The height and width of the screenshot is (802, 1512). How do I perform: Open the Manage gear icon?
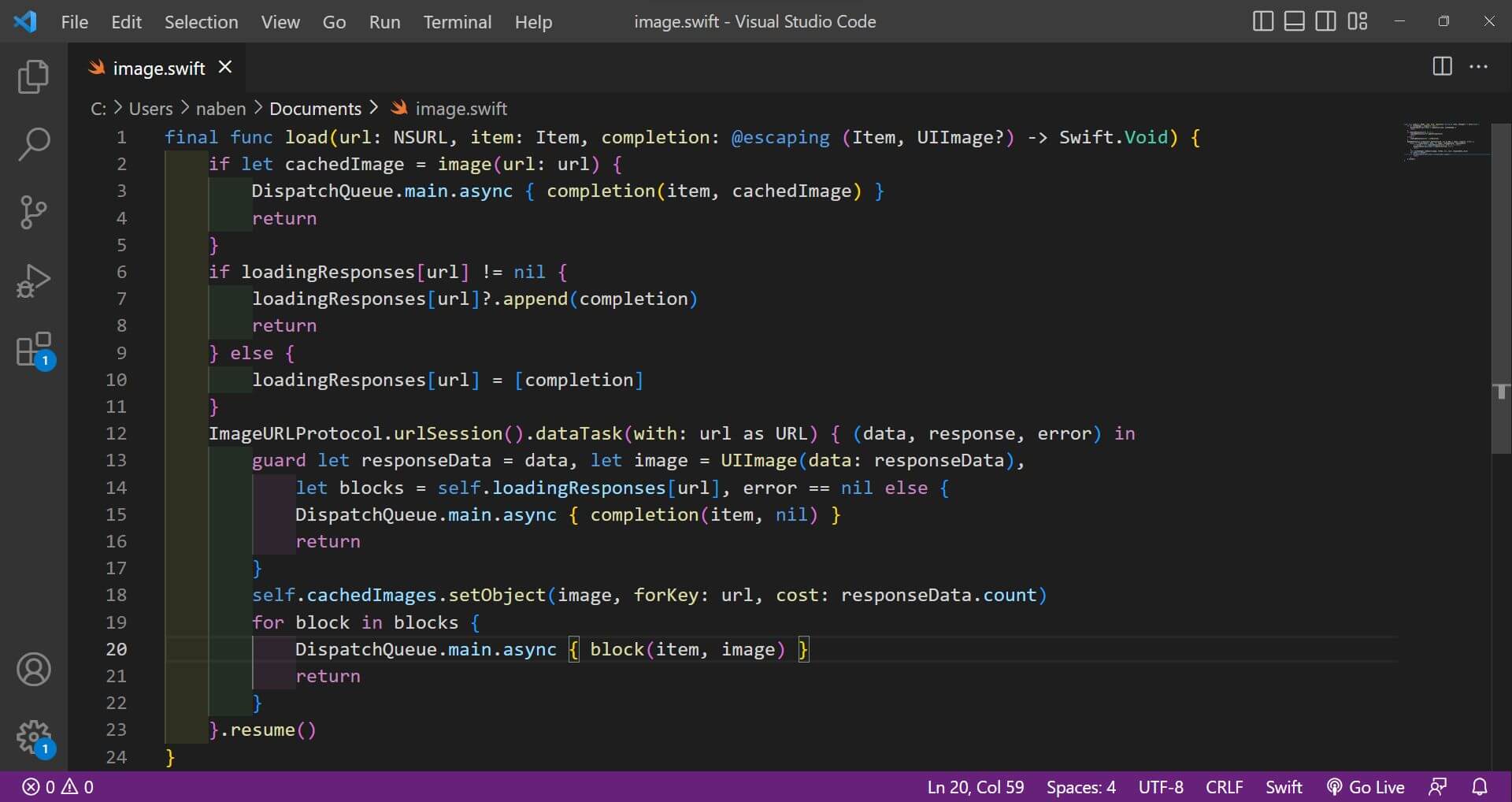33,737
